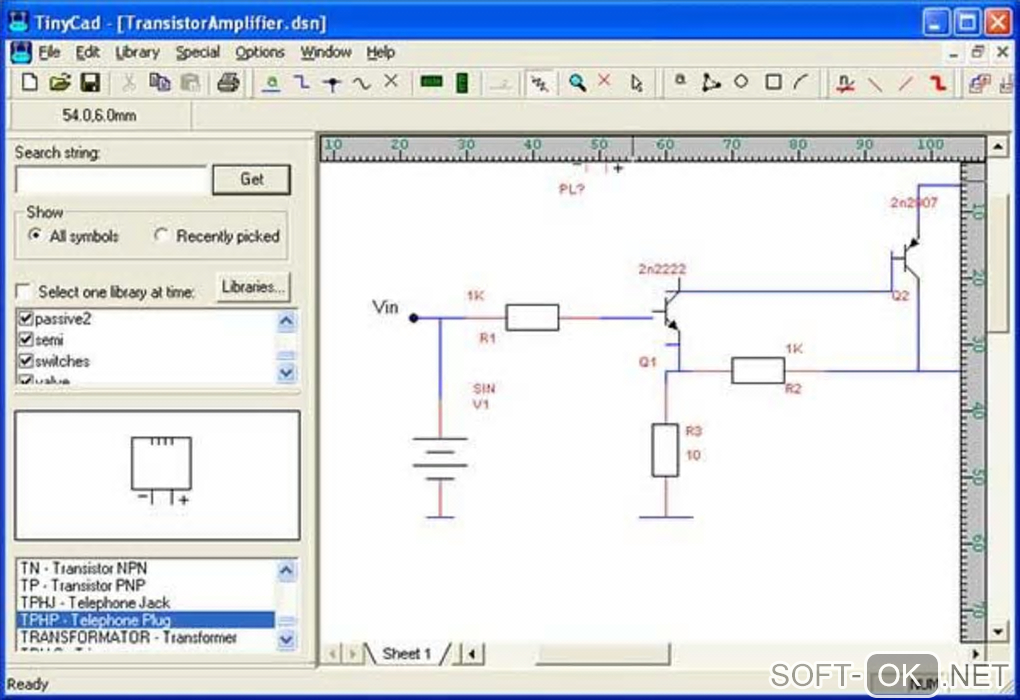Select the Rectangle drawing tool
The image size is (1020, 700).
pos(773,82)
